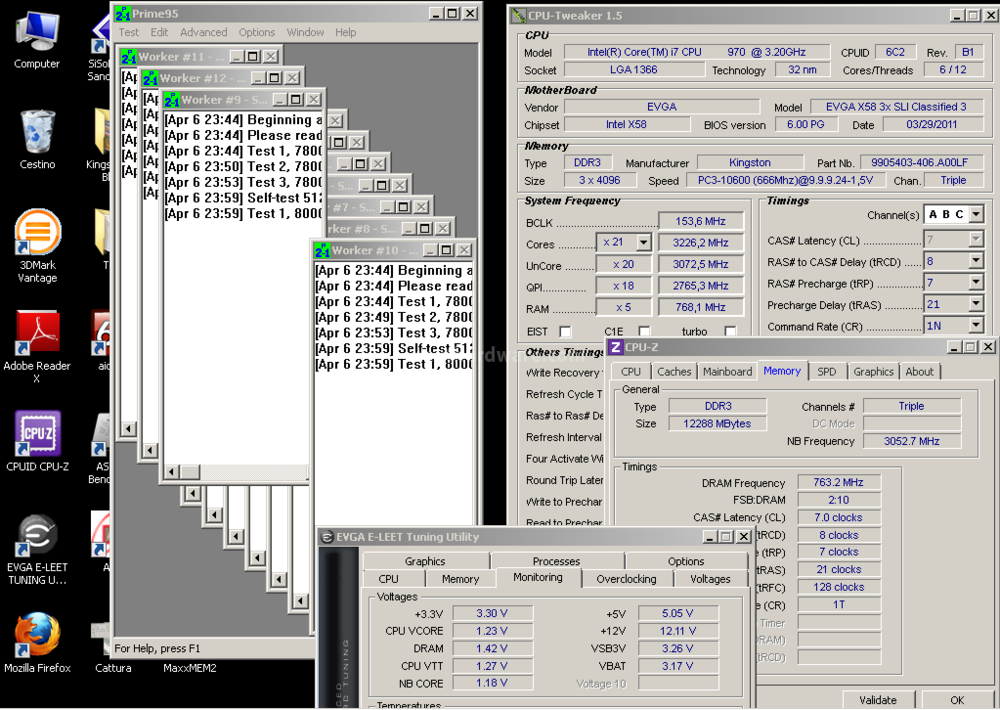Switch to the Memory tab in E-LEET

[460, 579]
